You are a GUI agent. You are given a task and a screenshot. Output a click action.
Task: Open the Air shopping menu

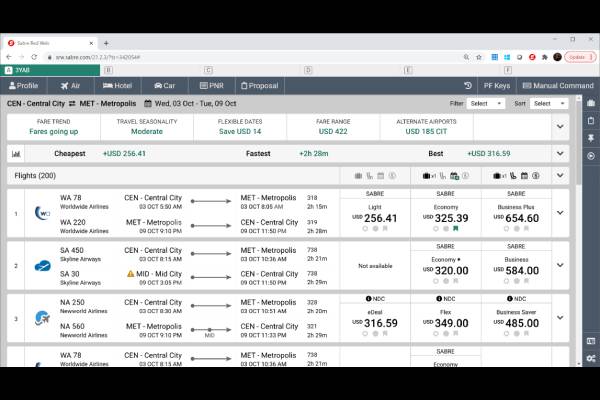click(70, 86)
